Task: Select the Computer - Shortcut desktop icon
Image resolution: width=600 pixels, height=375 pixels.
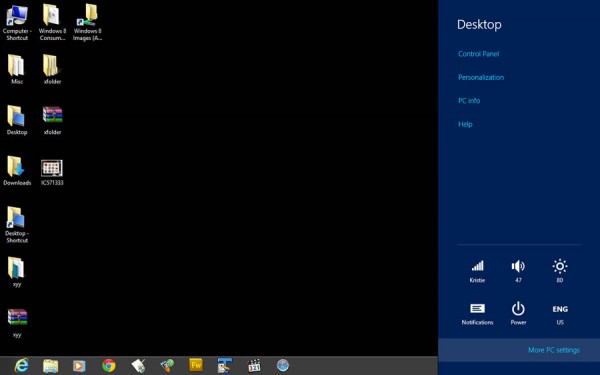Action: (17, 23)
